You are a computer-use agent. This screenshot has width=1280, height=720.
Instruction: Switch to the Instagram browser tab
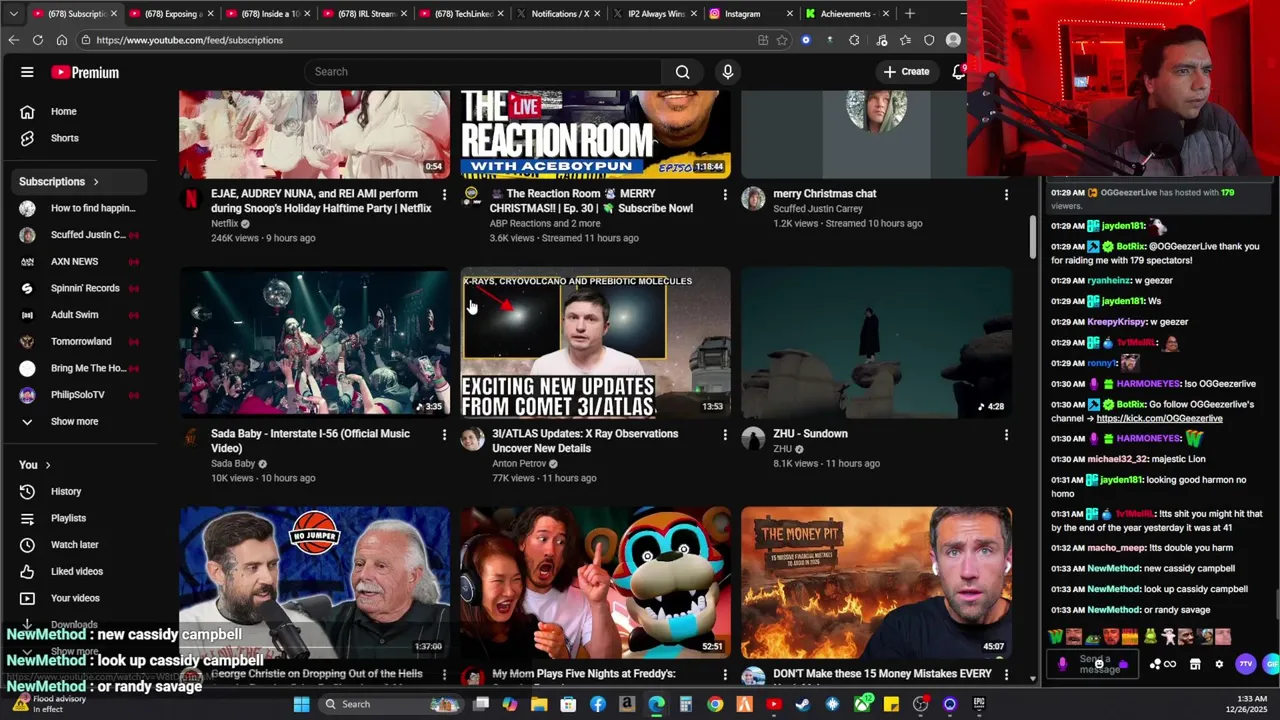(x=748, y=14)
